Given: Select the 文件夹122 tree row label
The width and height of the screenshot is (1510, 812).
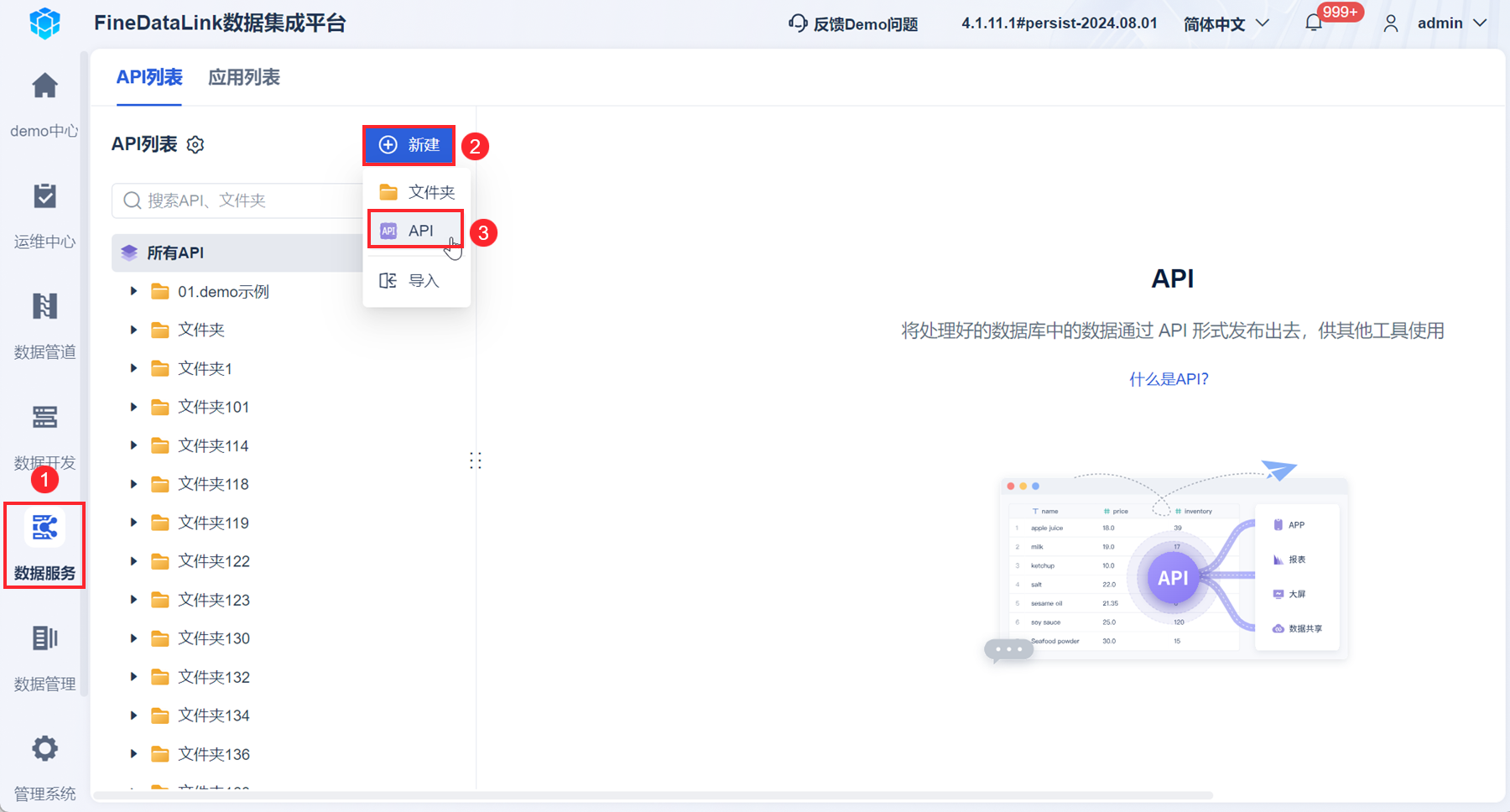Looking at the screenshot, I should [x=214, y=561].
